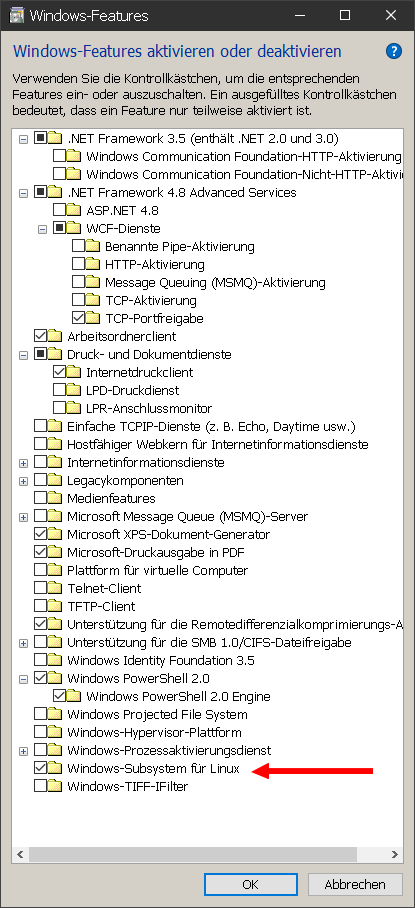Screen dimensions: 415x908
Task: Uncheck Windows-Subsystem für Linux checkbox
Action: point(41,768)
